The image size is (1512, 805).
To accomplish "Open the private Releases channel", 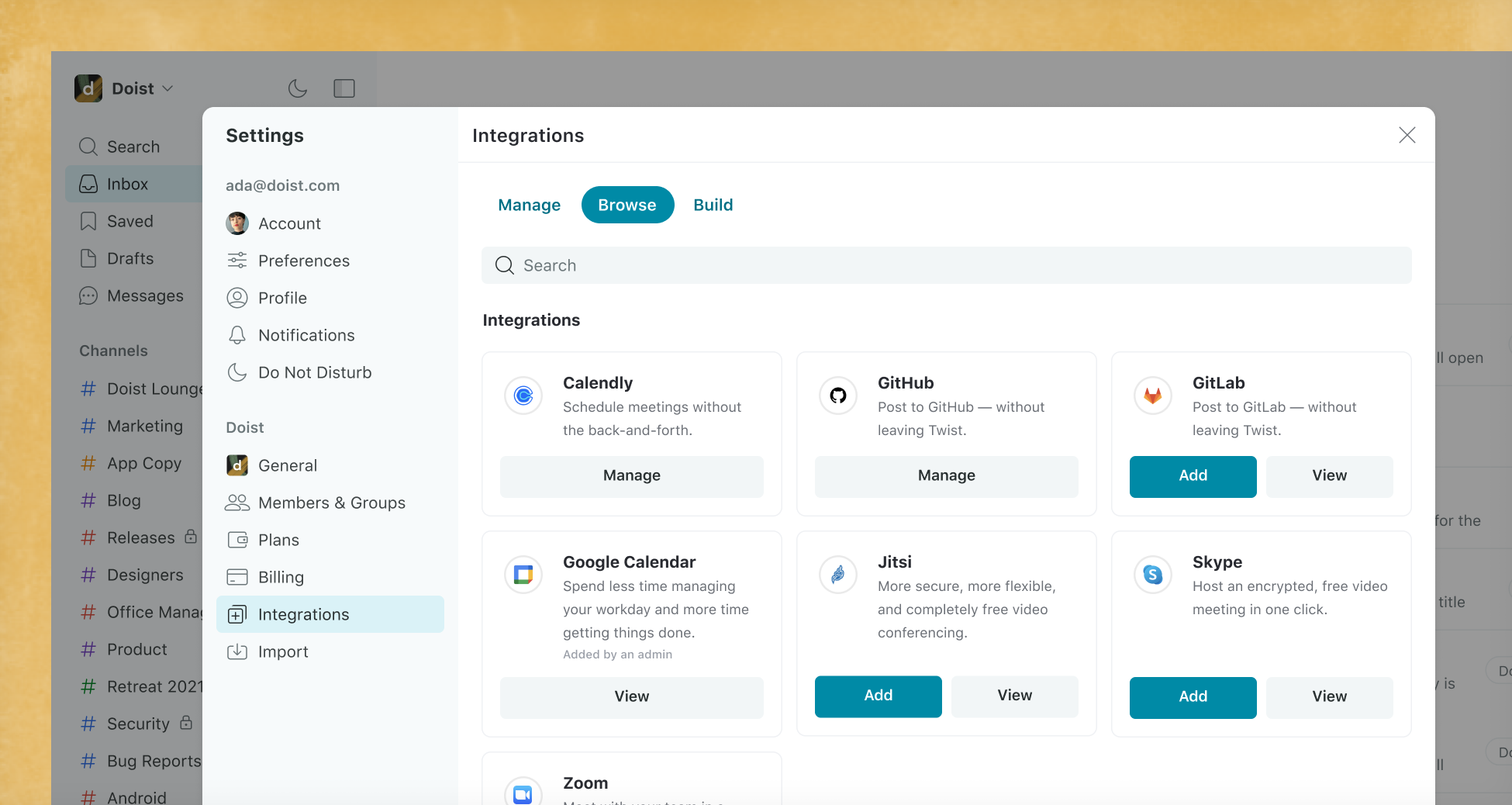I will [138, 537].
